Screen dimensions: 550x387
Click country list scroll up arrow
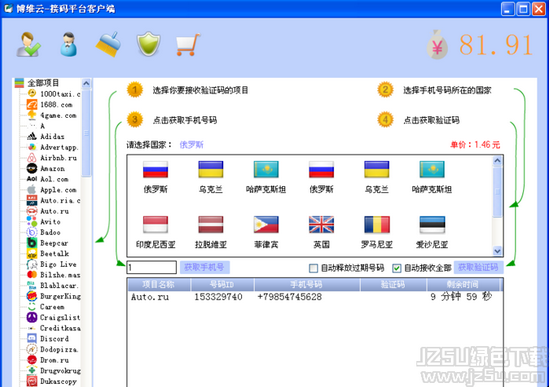coord(497,161)
